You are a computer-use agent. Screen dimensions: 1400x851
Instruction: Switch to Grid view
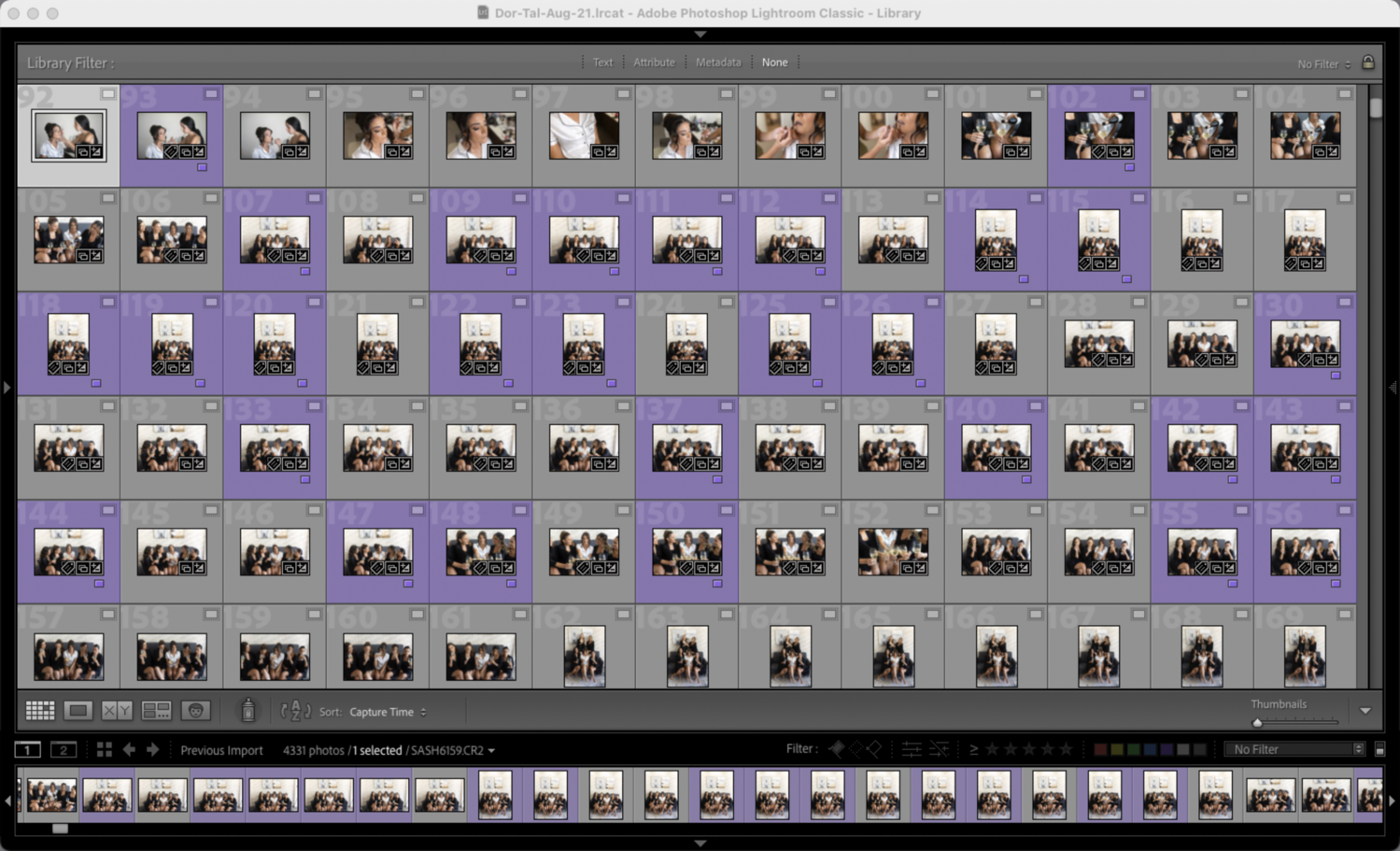click(x=39, y=711)
